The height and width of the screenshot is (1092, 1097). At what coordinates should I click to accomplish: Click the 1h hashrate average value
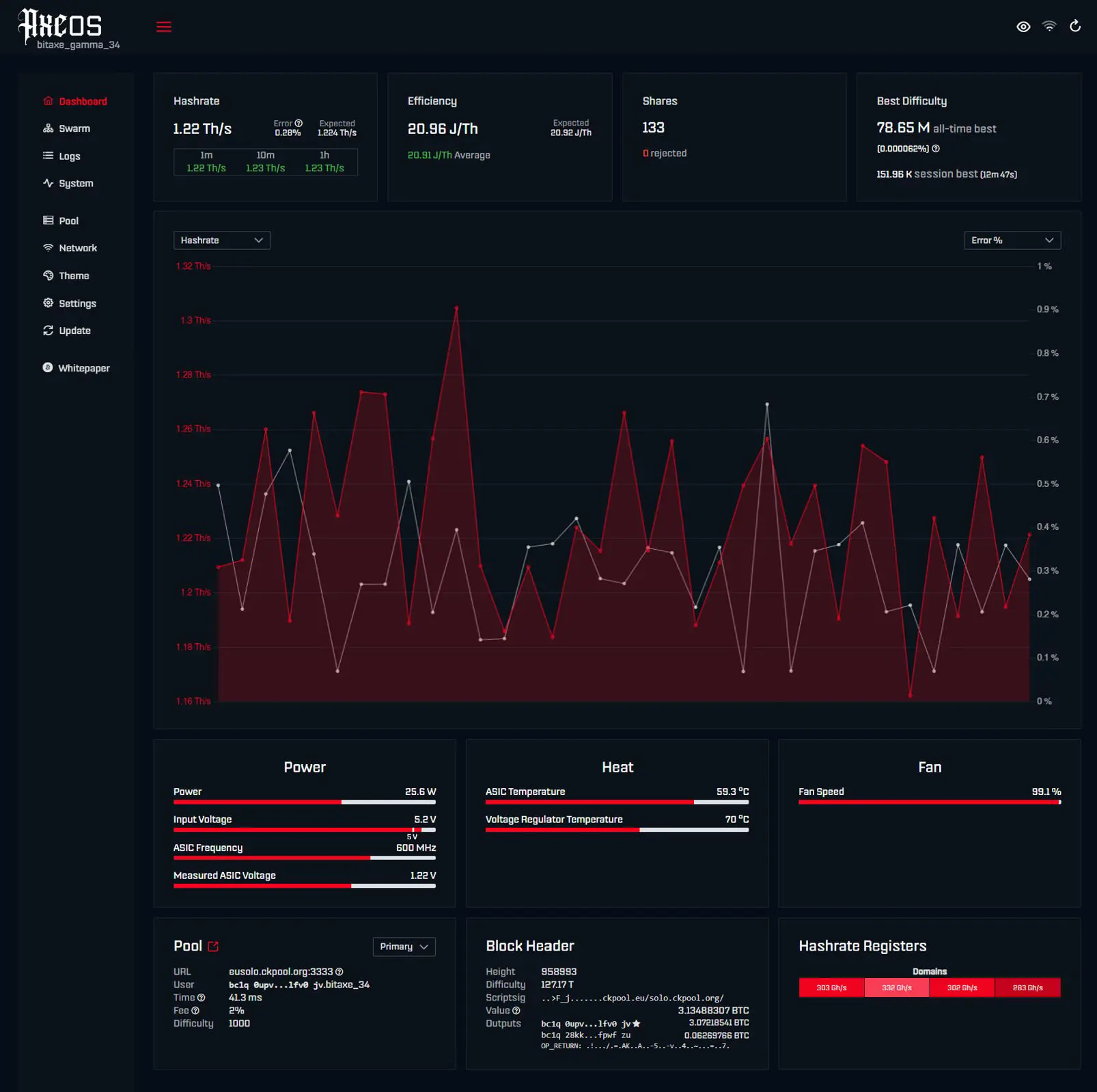tap(324, 168)
